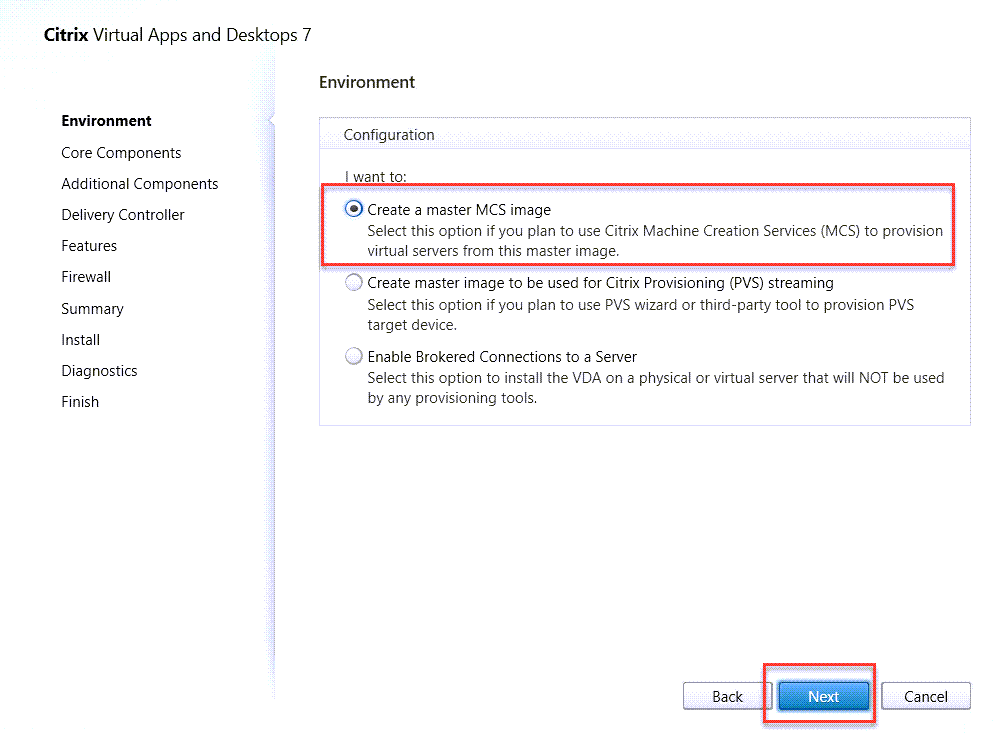Click the Install step in sidebar
This screenshot has height=746, width=994.
point(80,340)
